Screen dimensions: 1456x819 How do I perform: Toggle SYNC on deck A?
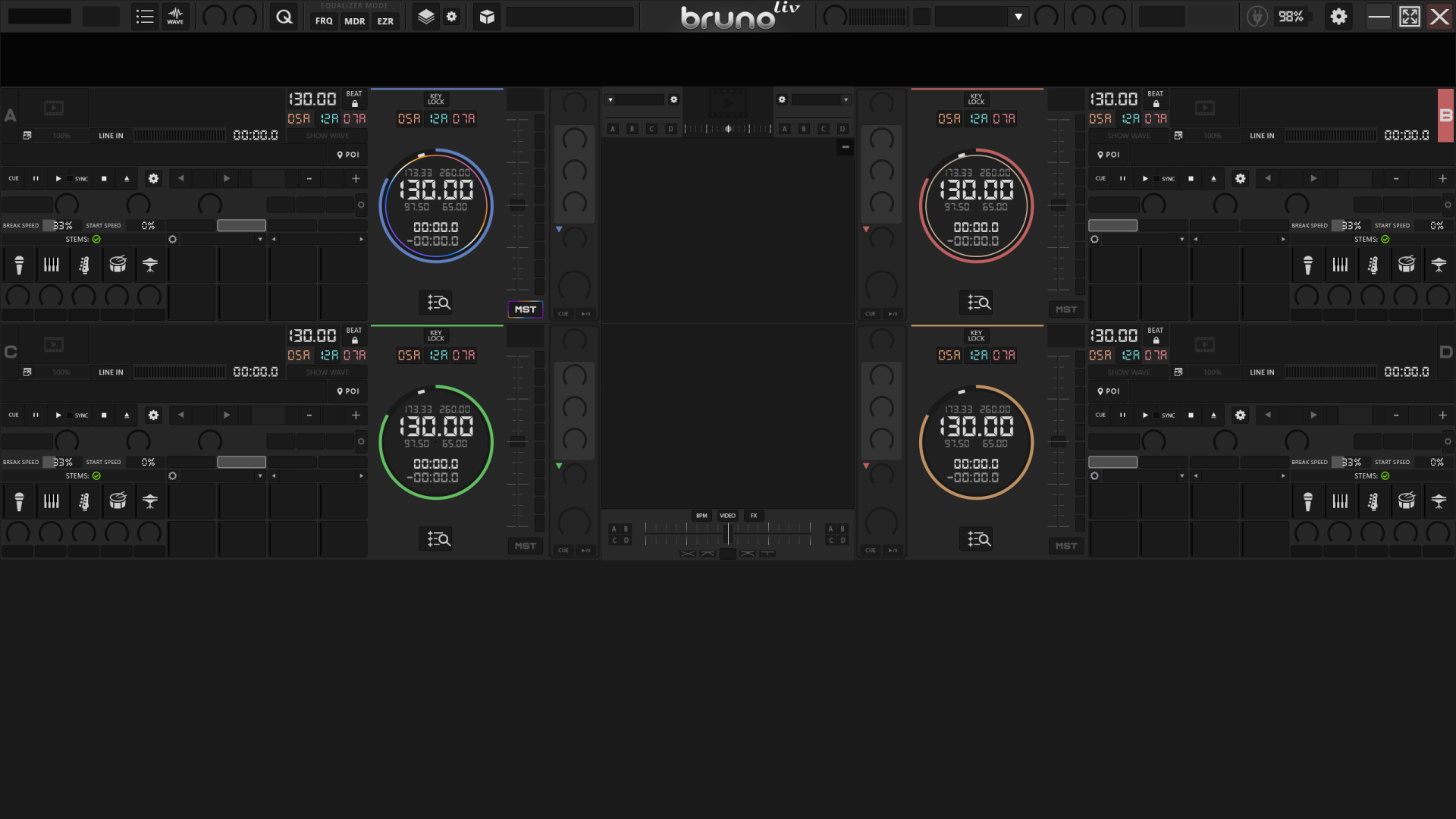pos(79,178)
